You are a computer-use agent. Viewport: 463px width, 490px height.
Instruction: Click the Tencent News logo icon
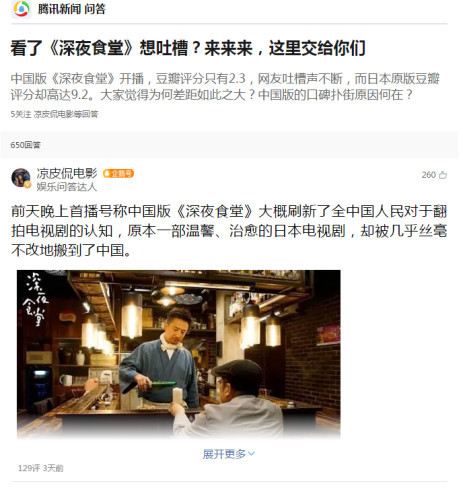[x=21, y=9]
